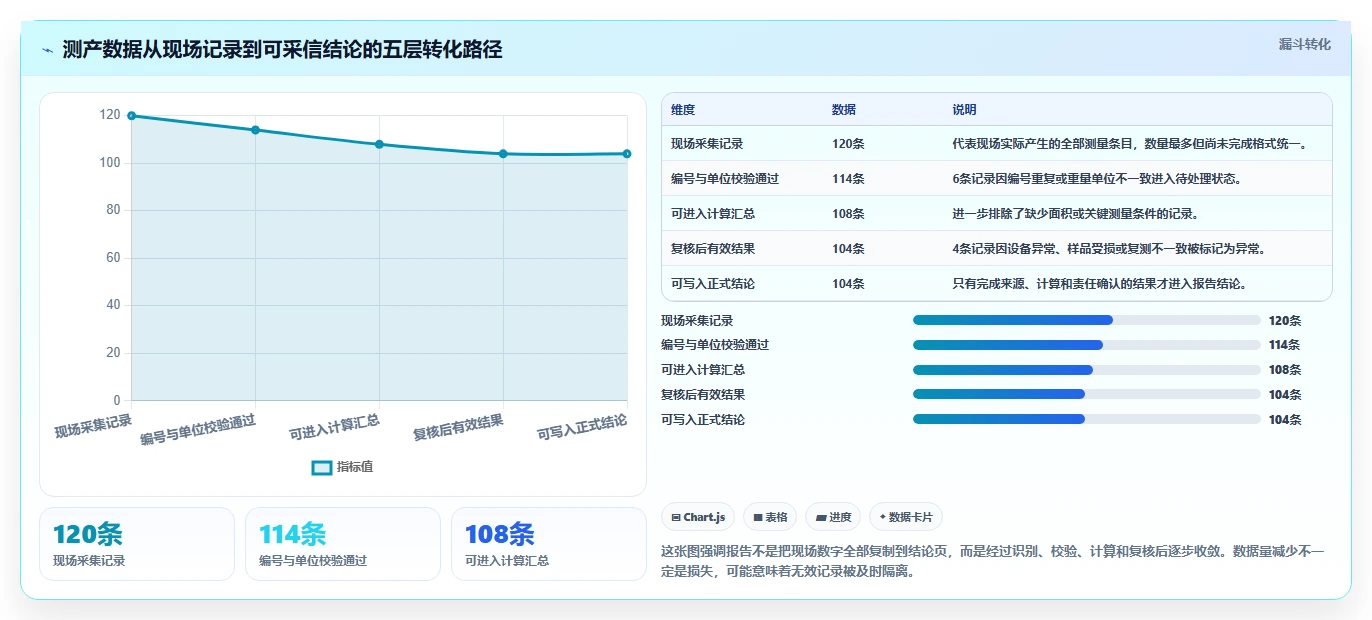This screenshot has height=620, width=1372.
Task: Click the lightning icon beside the page title
Action: coord(48,50)
